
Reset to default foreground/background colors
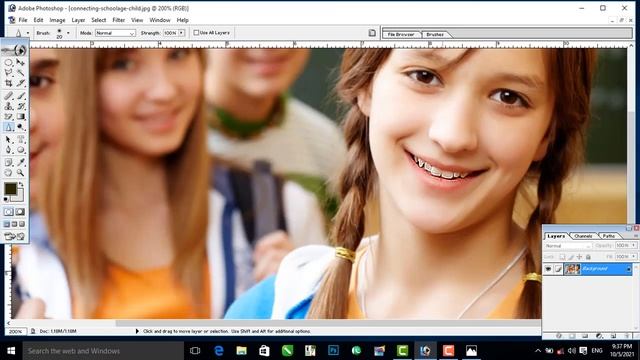pos(6,199)
